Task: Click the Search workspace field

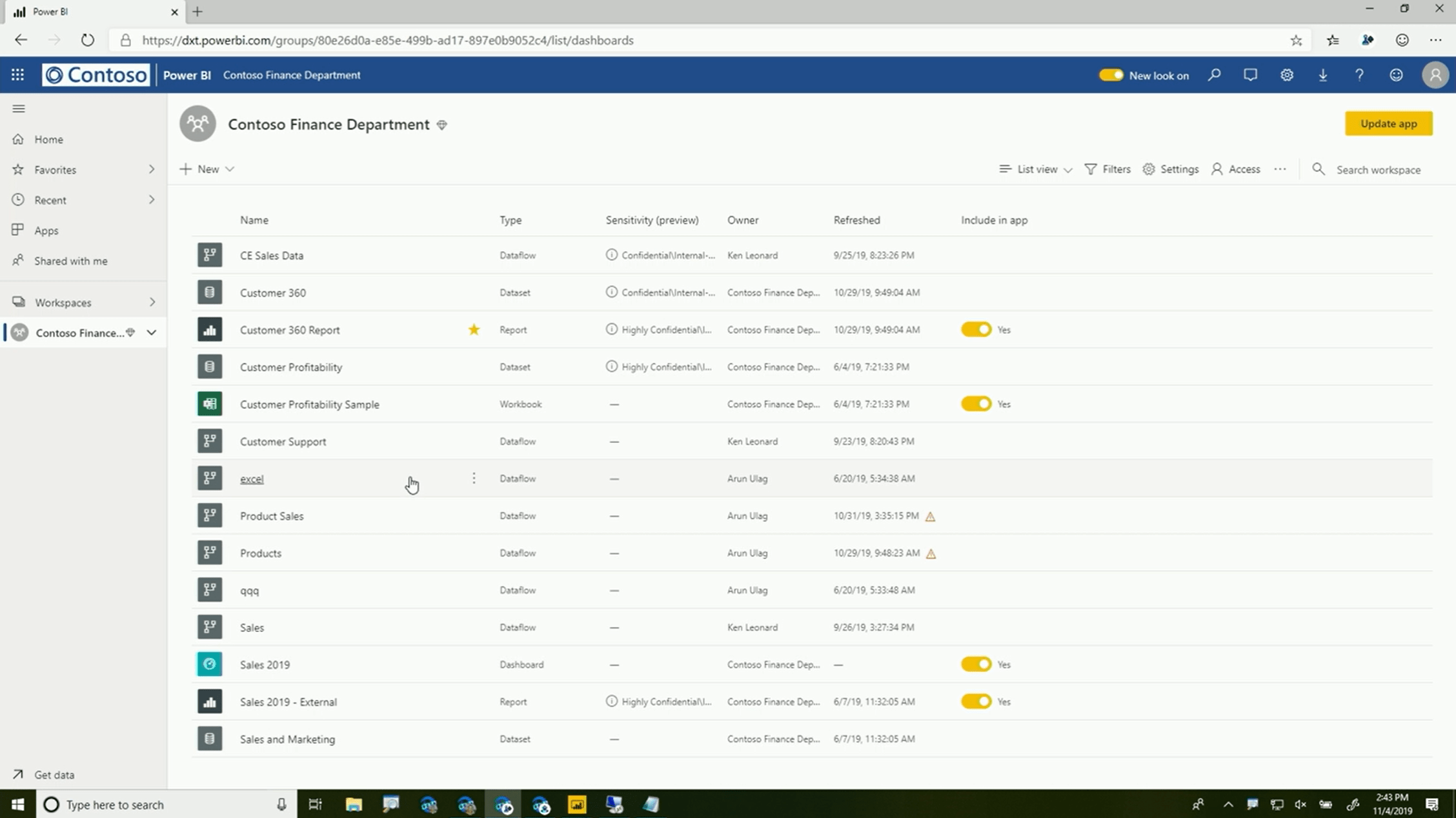Action: click(x=1378, y=169)
